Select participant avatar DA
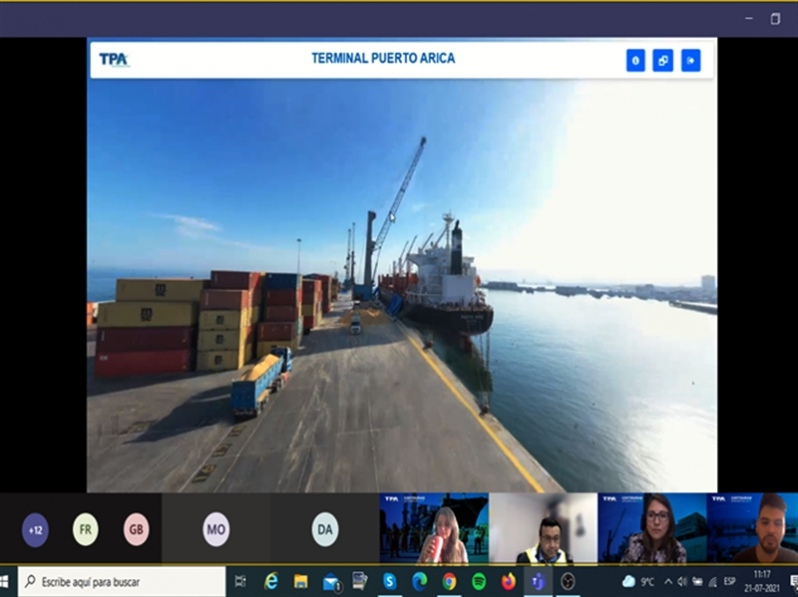The width and height of the screenshot is (798, 597). click(x=325, y=529)
